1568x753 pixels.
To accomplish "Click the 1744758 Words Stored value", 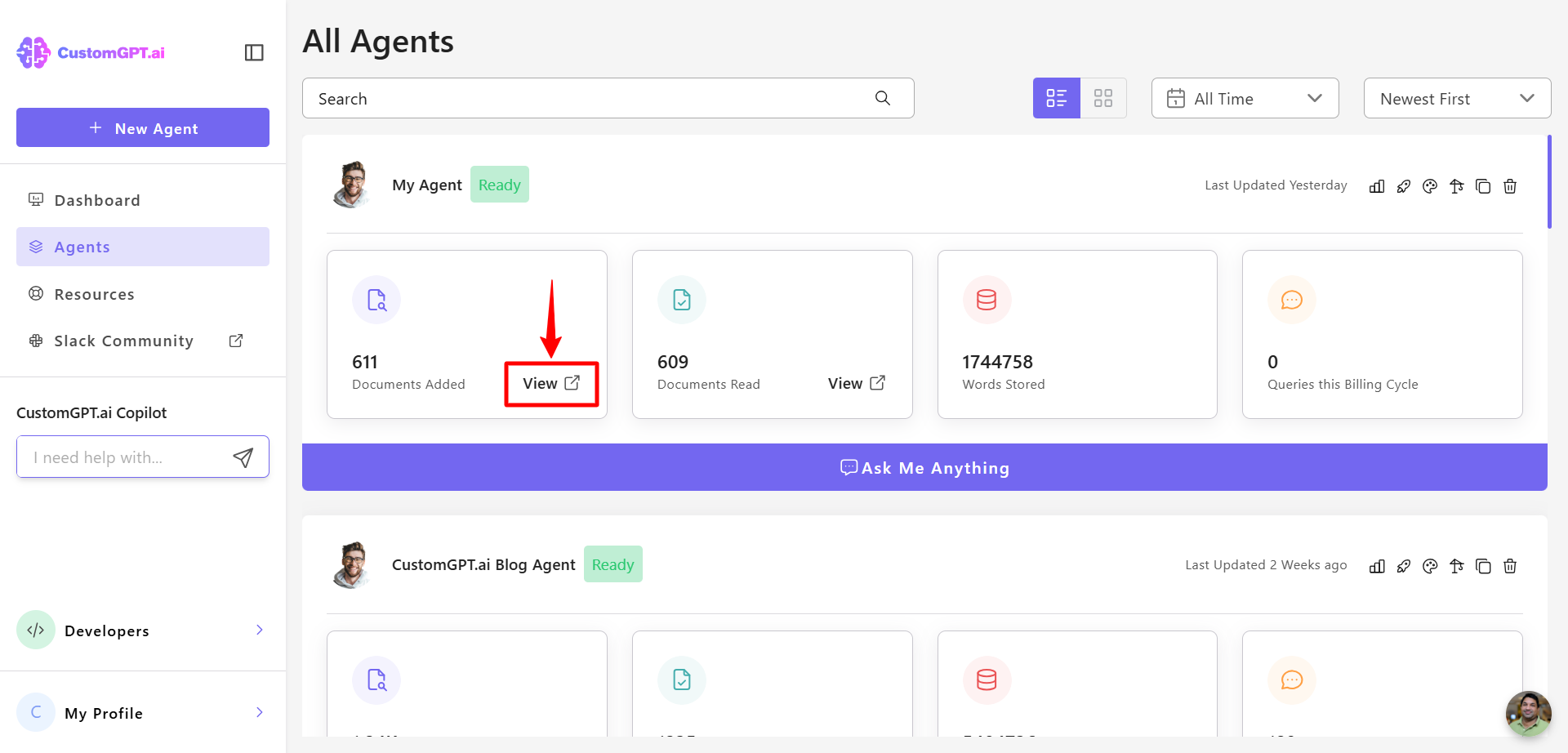I will (x=997, y=362).
